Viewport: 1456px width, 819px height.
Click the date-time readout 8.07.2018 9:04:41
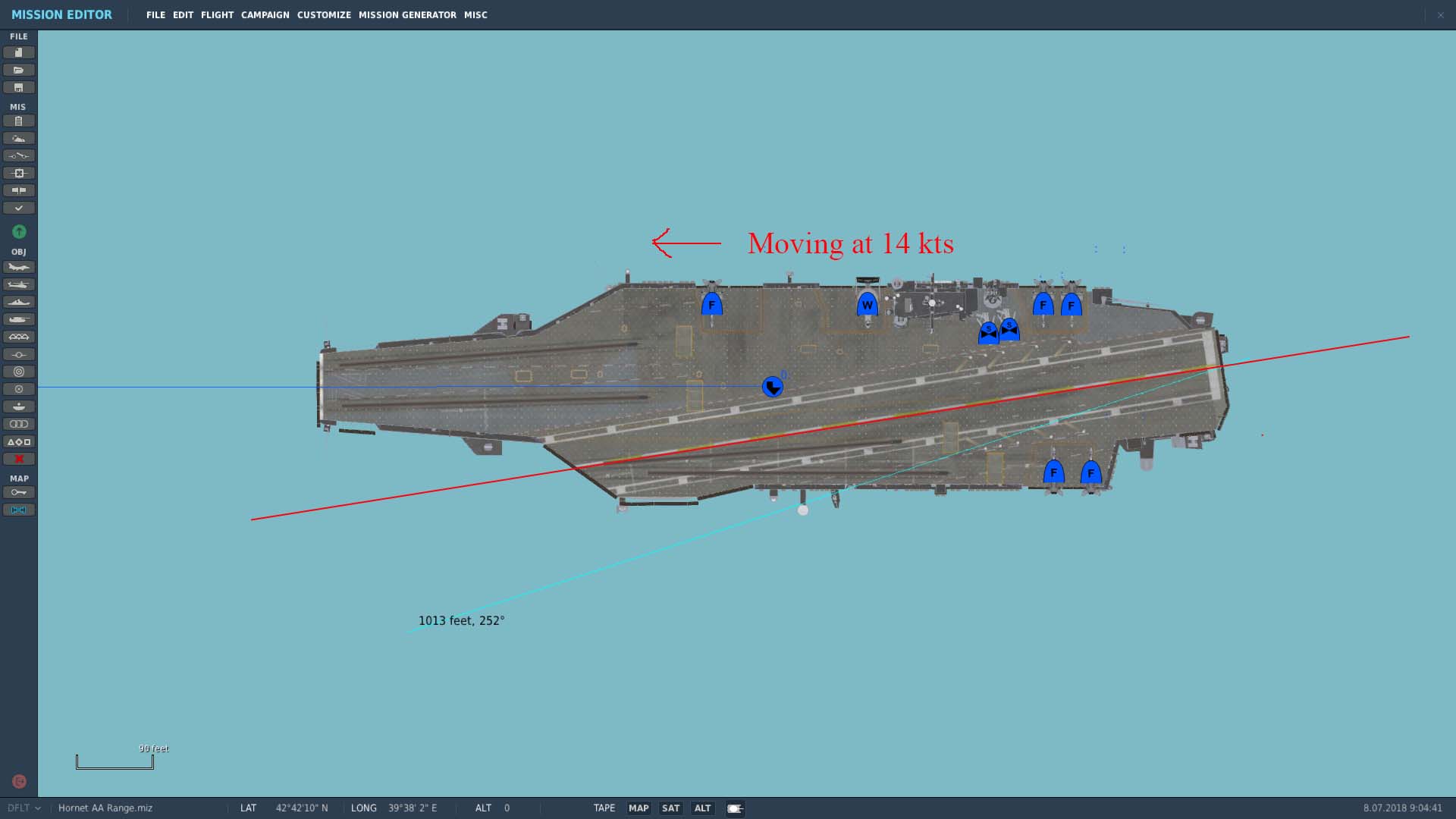coord(1402,808)
